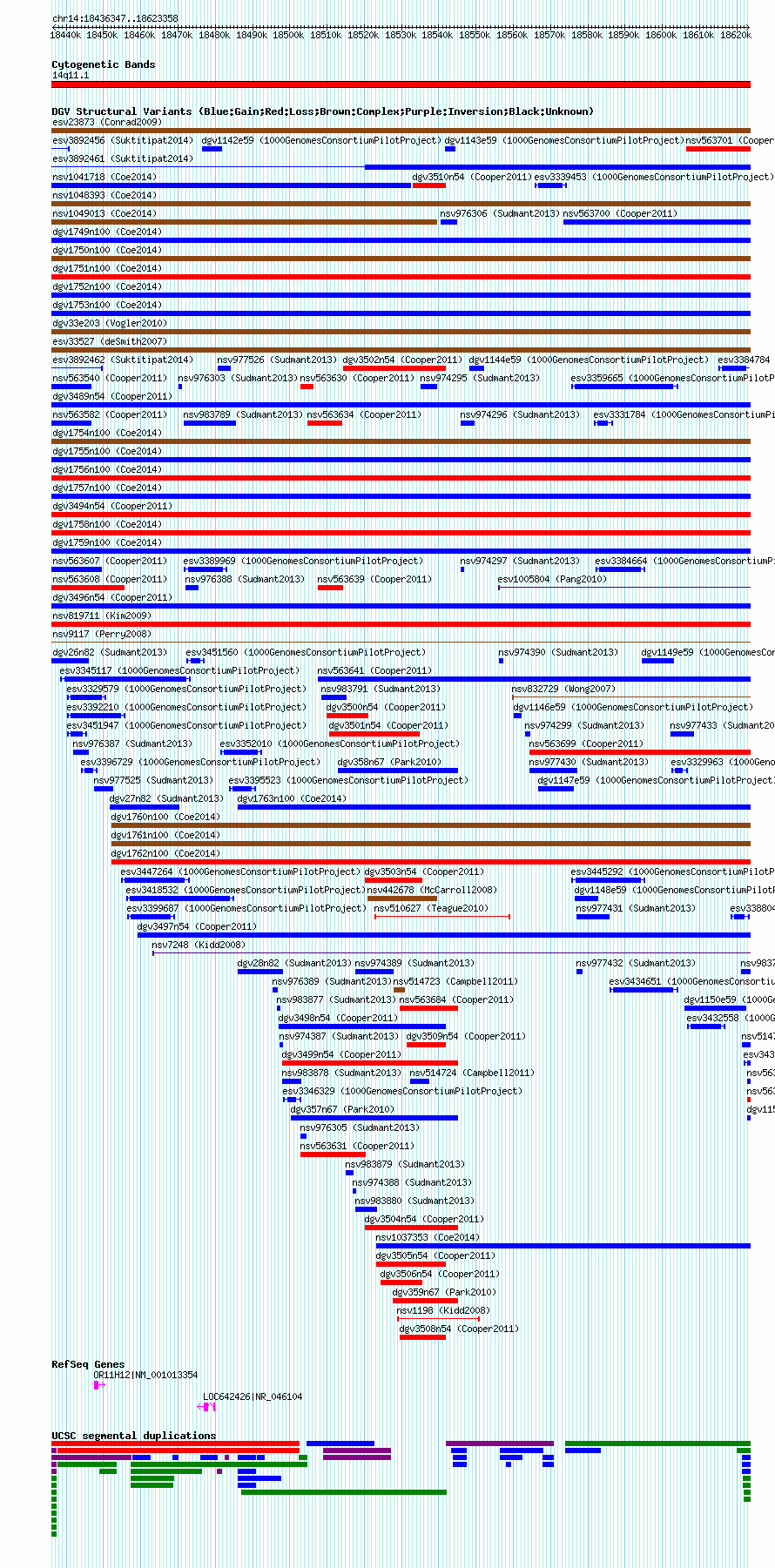Open variant dgv27n82 (Sudmant2013)
Viewport: 775px width, 1568px height.
[166, 798]
